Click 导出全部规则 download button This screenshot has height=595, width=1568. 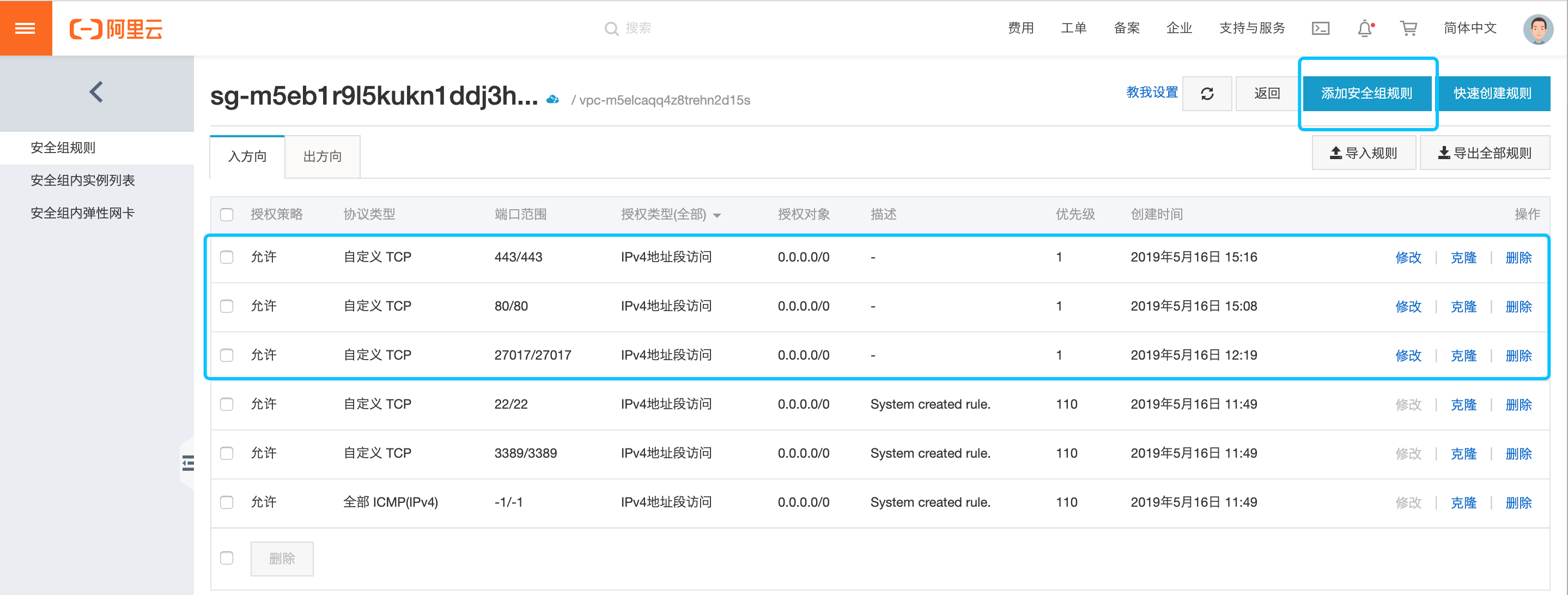point(1485,153)
